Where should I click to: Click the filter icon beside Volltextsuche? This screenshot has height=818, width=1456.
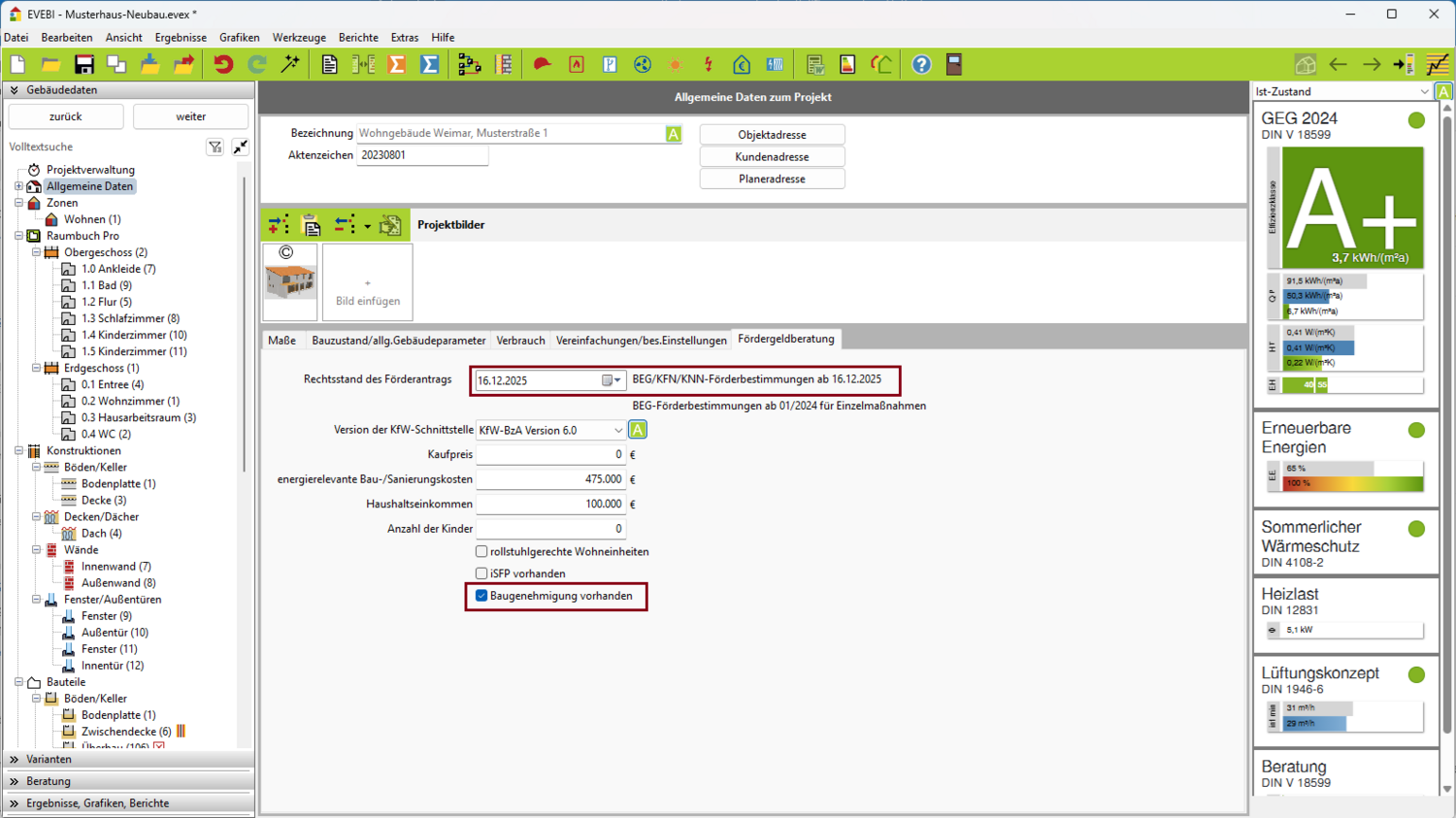click(215, 147)
